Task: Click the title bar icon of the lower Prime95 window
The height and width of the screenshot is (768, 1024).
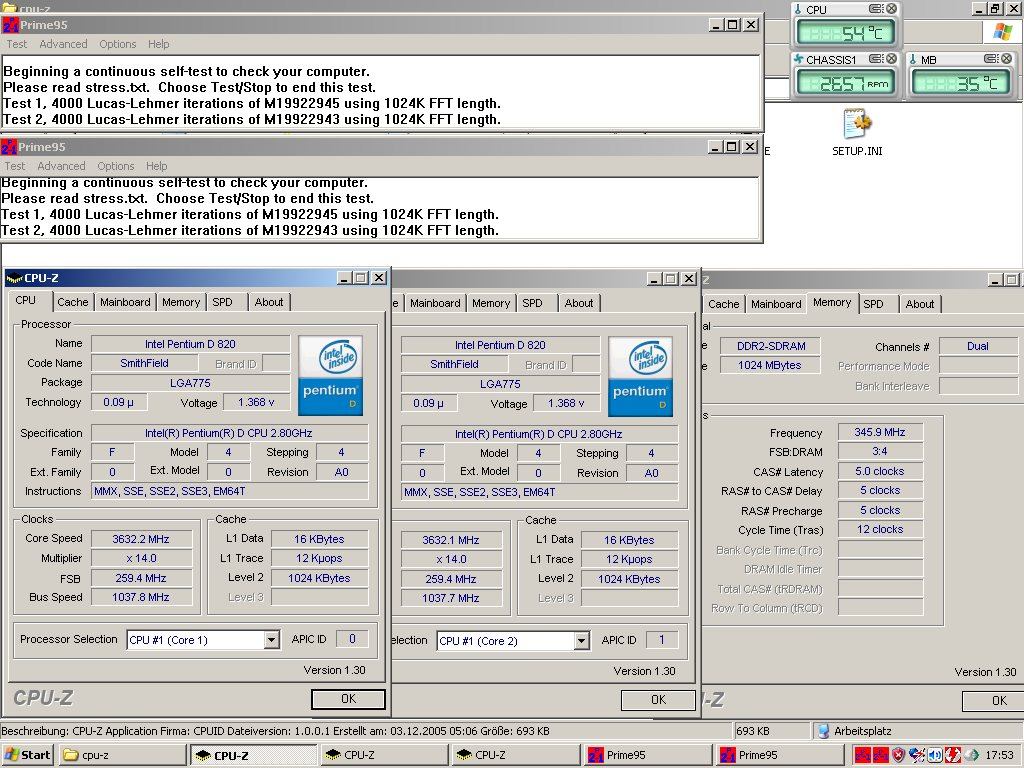Action: click(8, 146)
